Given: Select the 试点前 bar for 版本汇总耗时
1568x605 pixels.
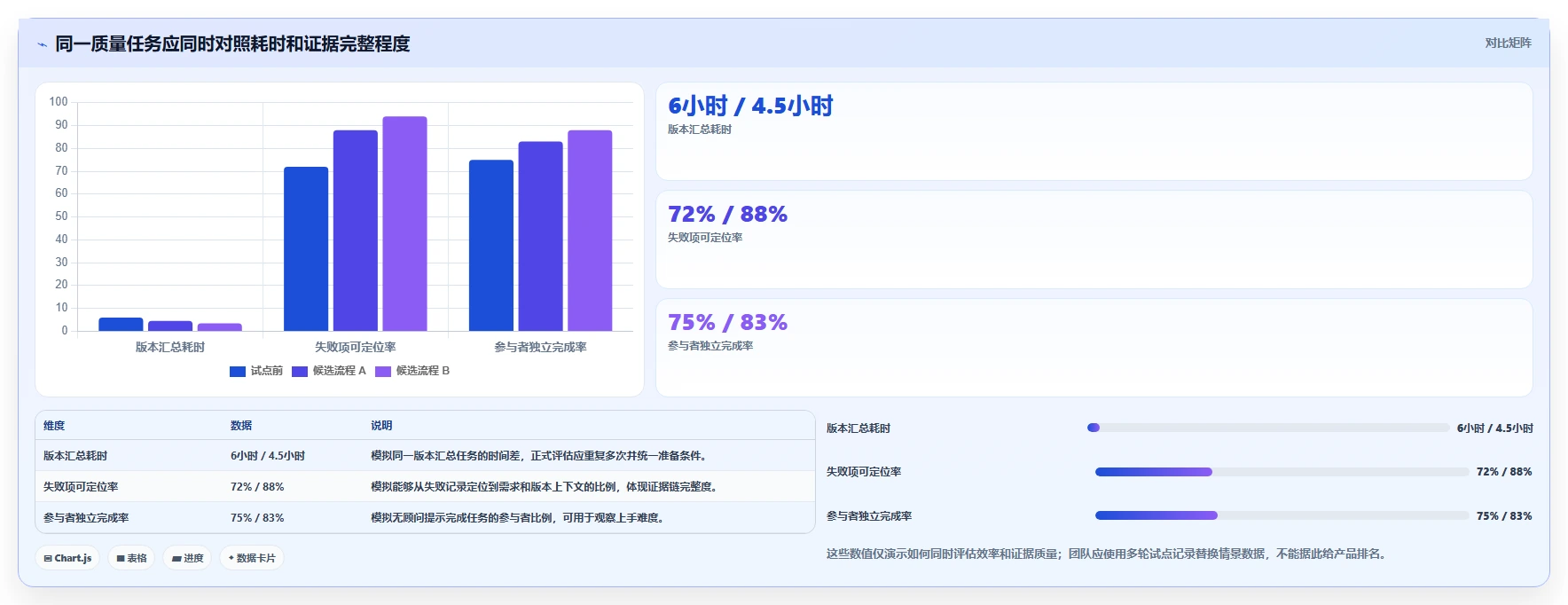Looking at the screenshot, I should (x=121, y=325).
